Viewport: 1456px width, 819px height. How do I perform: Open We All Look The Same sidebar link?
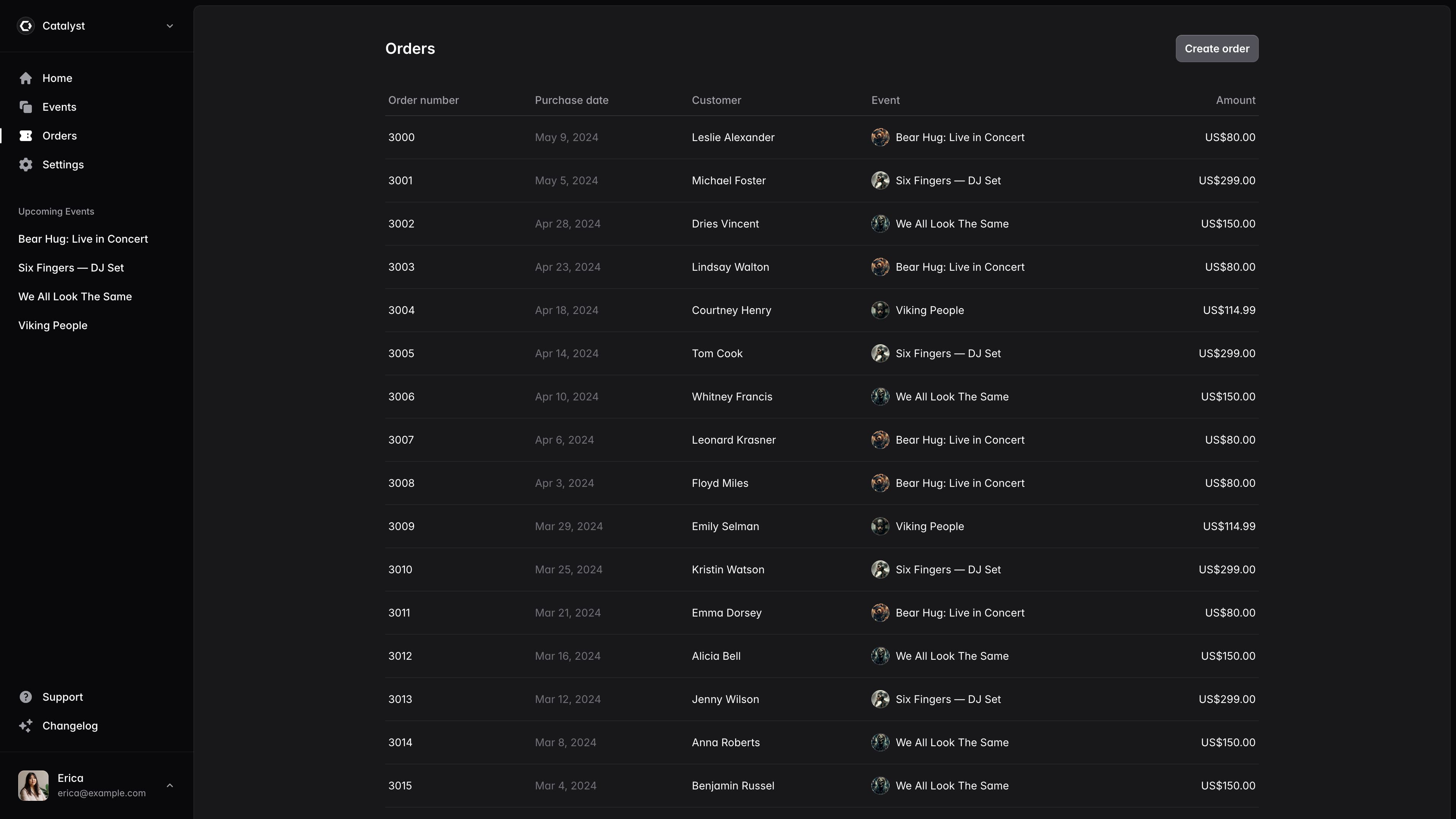click(x=75, y=297)
